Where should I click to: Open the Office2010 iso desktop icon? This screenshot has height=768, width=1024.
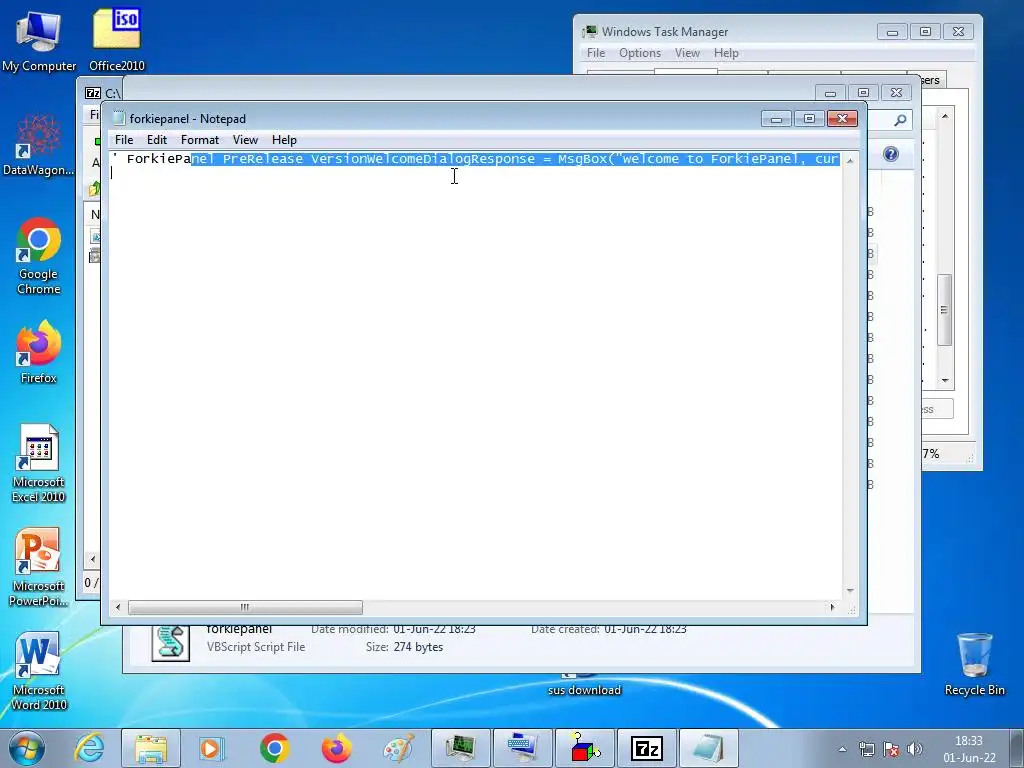point(117,40)
